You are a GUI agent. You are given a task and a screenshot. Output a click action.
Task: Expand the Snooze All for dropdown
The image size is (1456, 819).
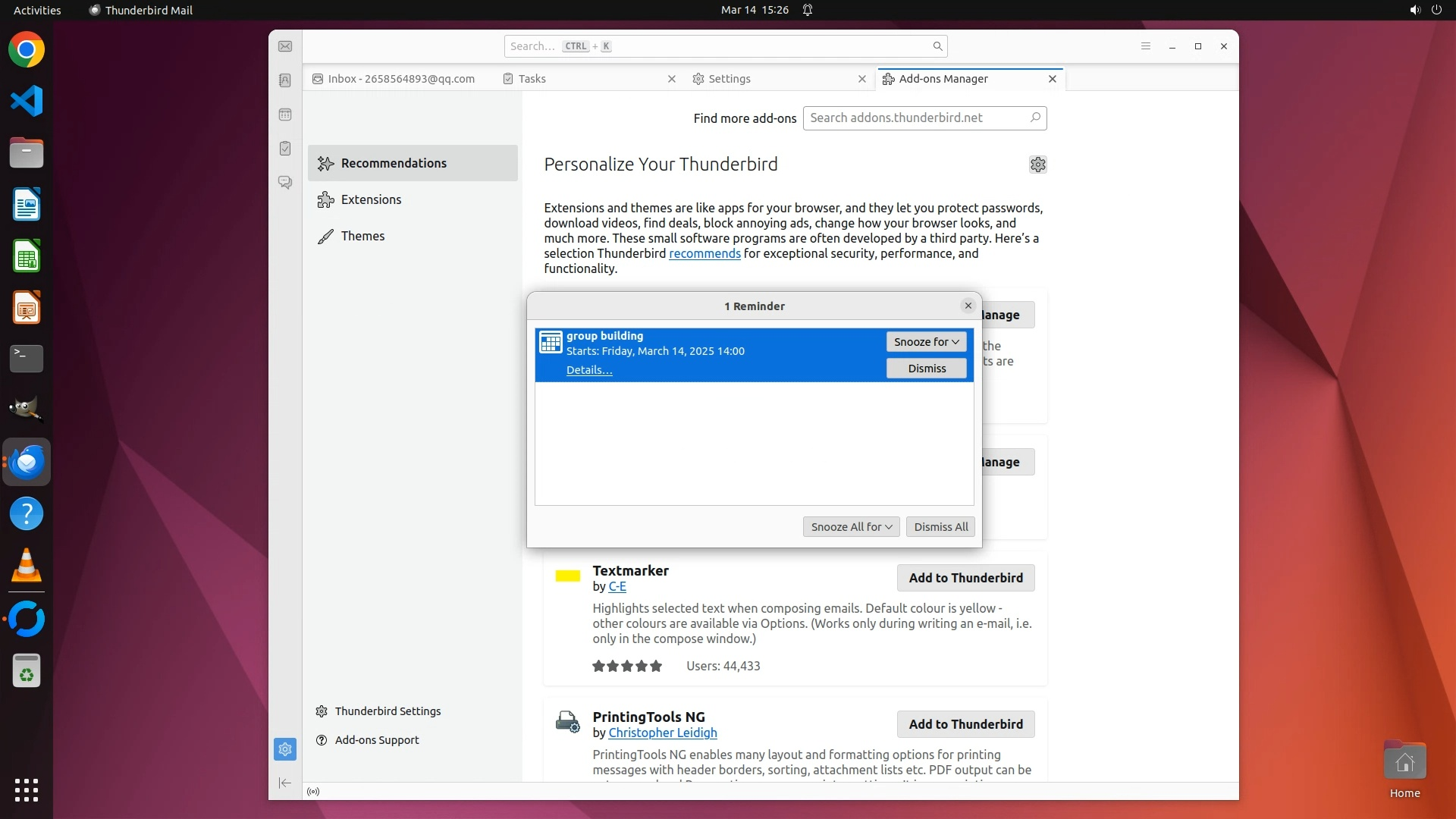pos(851,527)
